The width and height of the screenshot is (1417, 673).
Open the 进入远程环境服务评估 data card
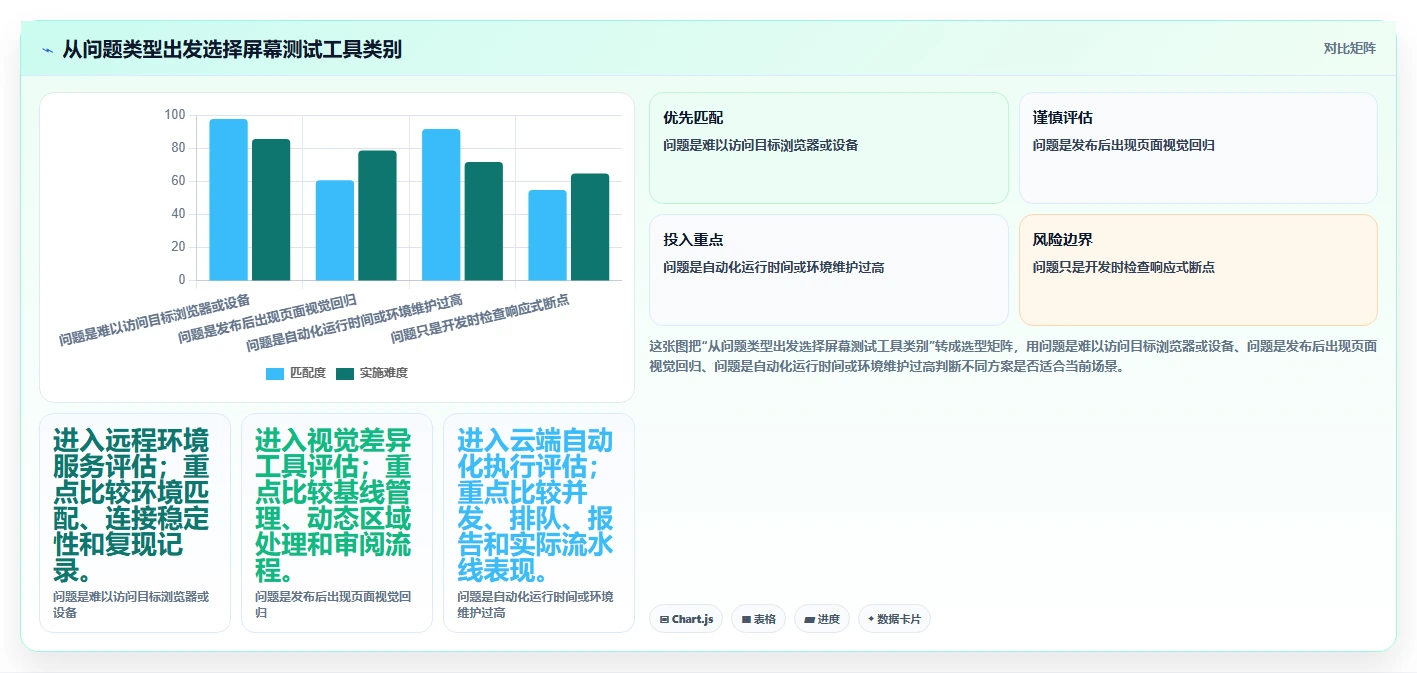click(135, 523)
